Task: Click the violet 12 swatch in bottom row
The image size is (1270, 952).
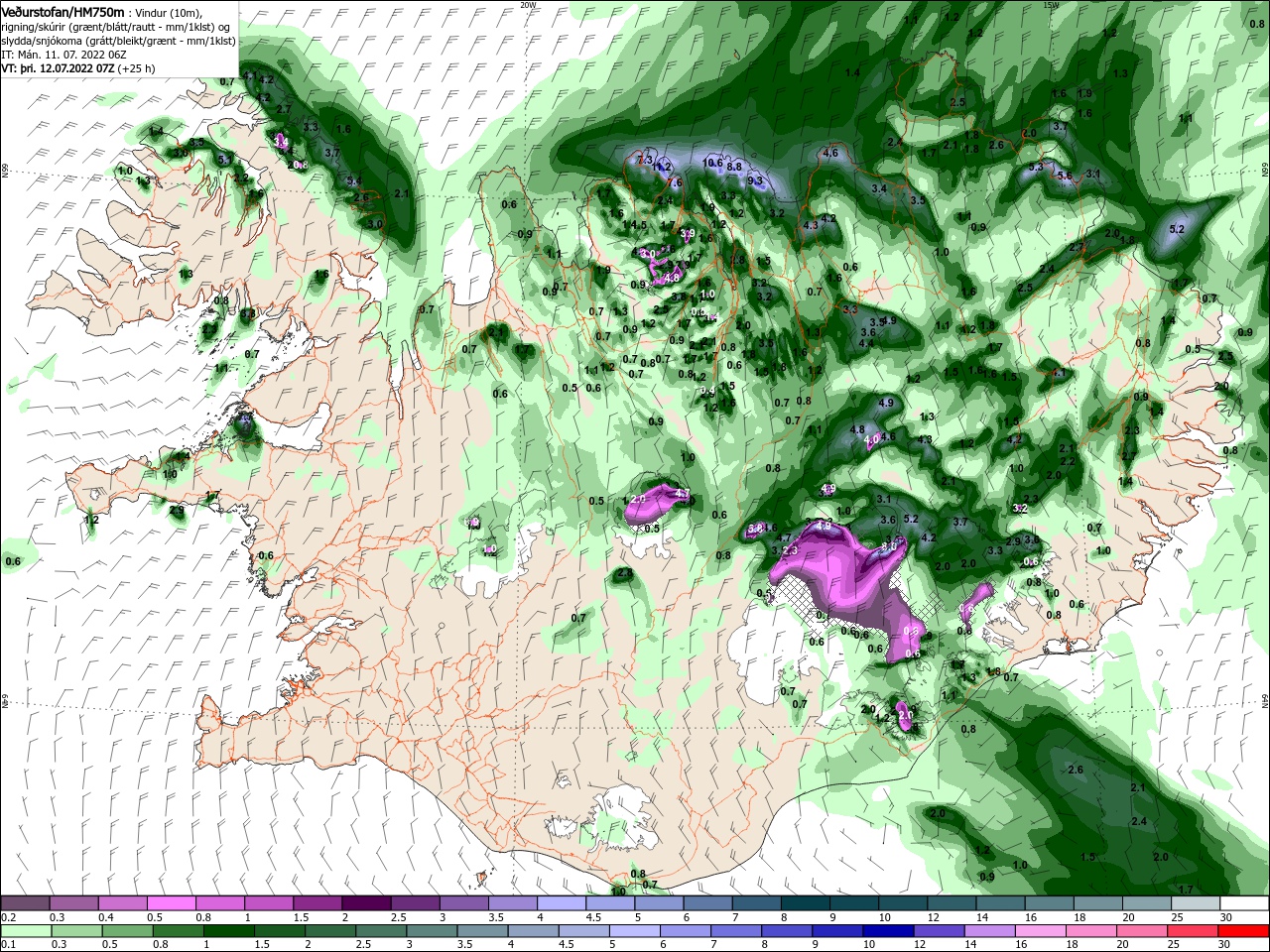Action: coord(940,931)
